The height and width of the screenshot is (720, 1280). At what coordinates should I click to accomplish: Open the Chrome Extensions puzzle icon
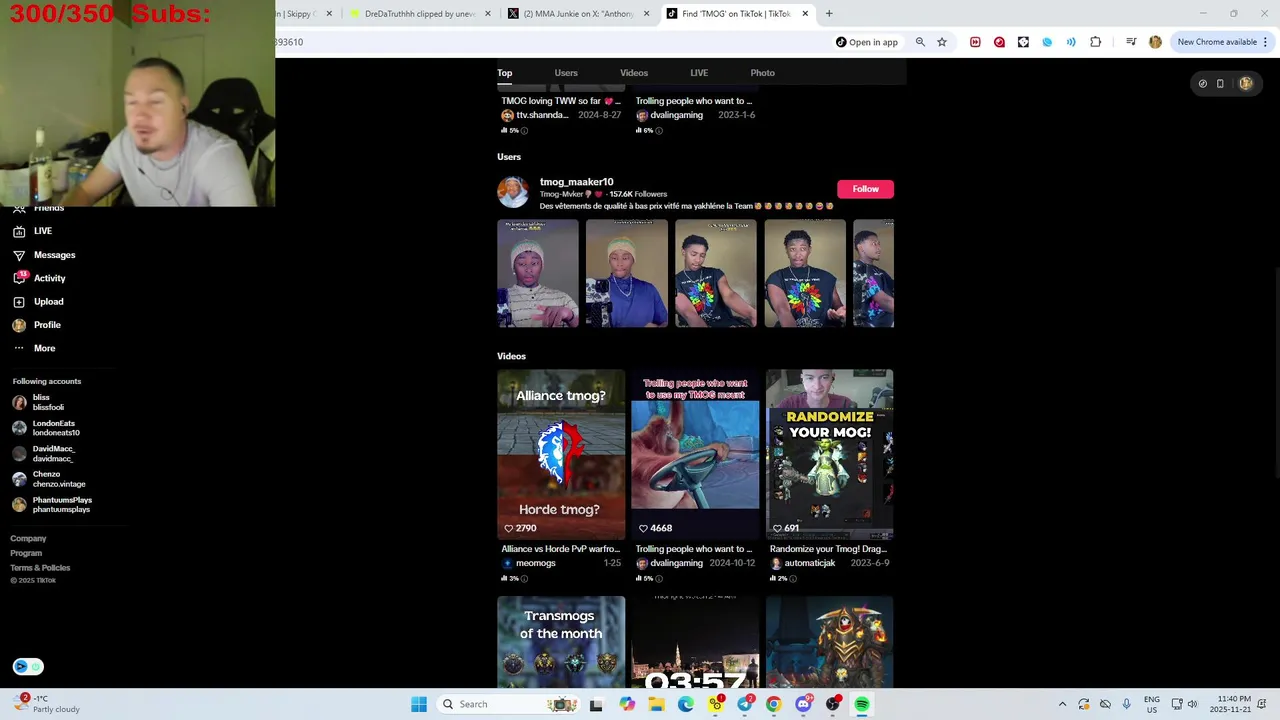[1095, 42]
